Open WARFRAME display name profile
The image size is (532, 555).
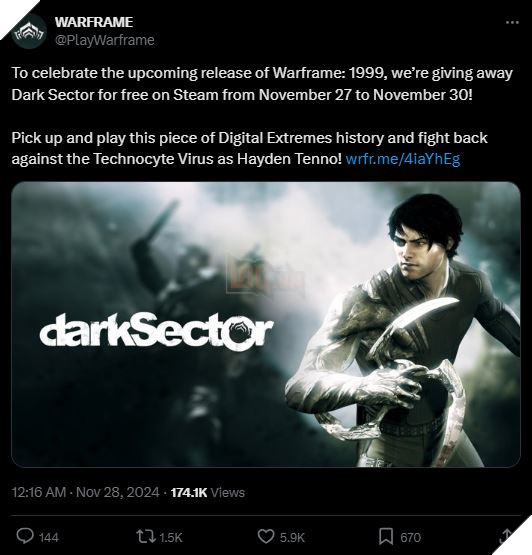coord(94,22)
